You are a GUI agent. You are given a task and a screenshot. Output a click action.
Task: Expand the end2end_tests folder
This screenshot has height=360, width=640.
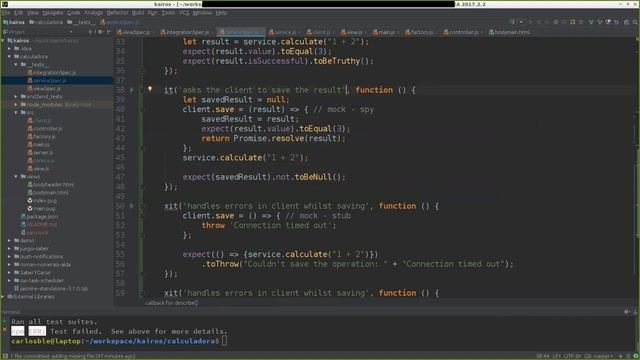pos(16,97)
